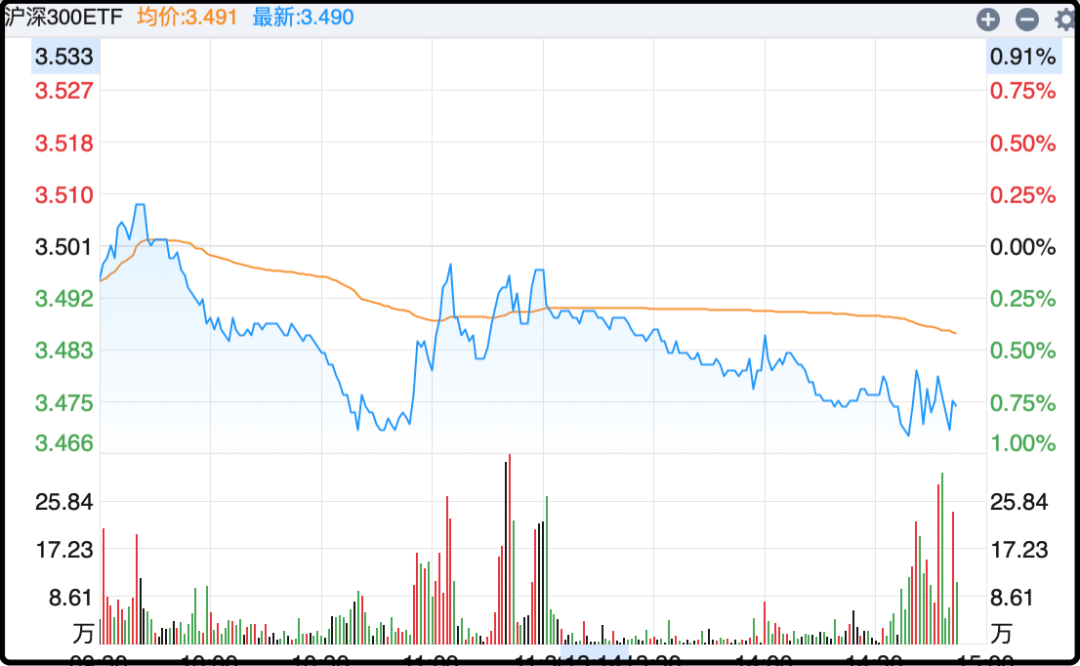Open chart settings gear icon

point(1064,19)
